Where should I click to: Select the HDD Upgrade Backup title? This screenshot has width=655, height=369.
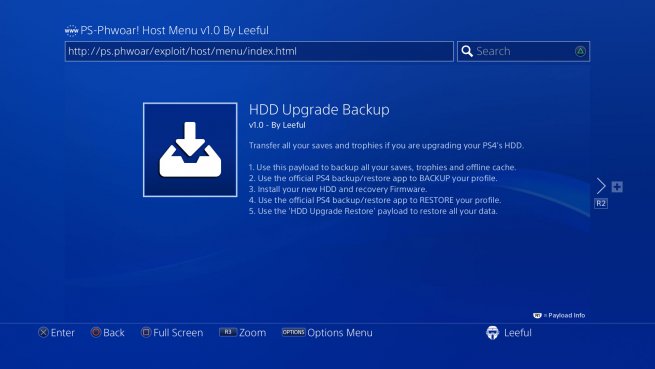pyautogui.click(x=319, y=109)
